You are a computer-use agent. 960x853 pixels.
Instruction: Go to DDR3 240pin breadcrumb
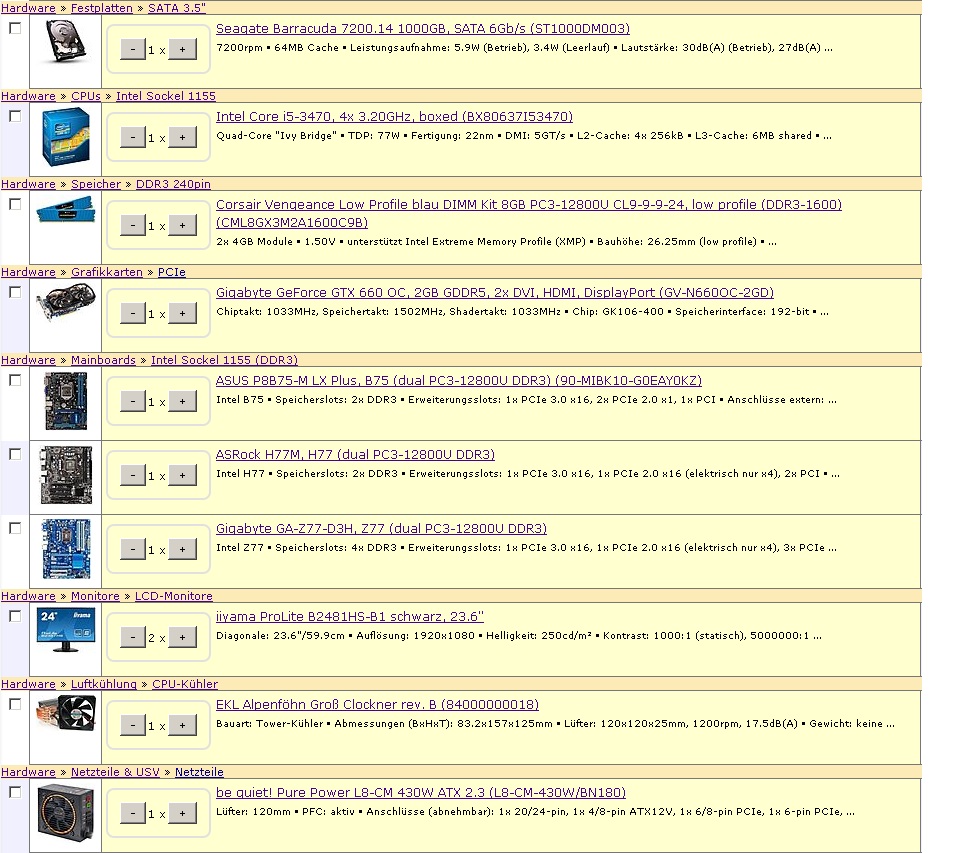[173, 184]
